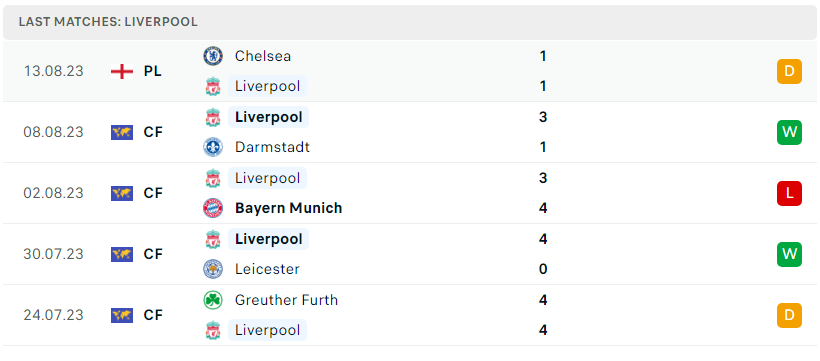Click the Greuther Furth clover crest
This screenshot has width=820, height=361.
tap(213, 300)
